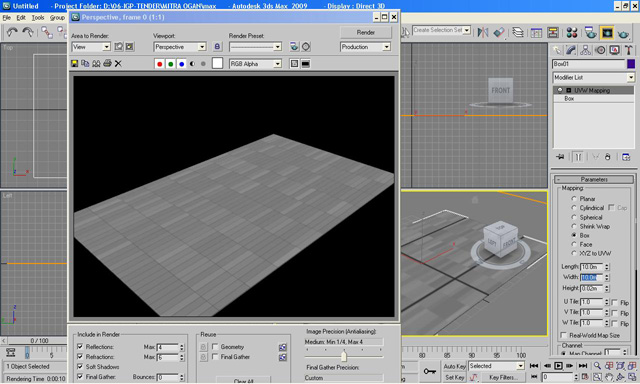Click Render teapot icon in main toolbar
This screenshot has height=384, width=640.
[x=623, y=33]
